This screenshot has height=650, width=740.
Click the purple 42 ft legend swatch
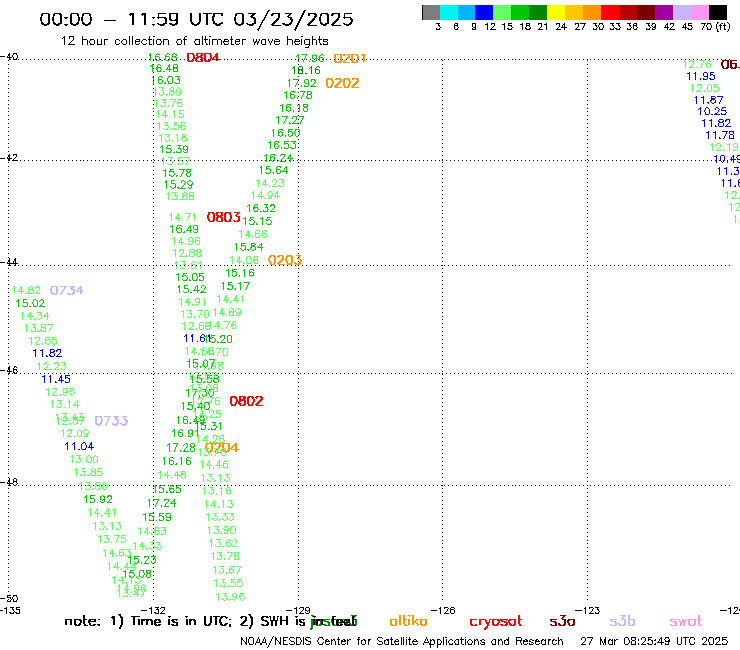point(664,12)
